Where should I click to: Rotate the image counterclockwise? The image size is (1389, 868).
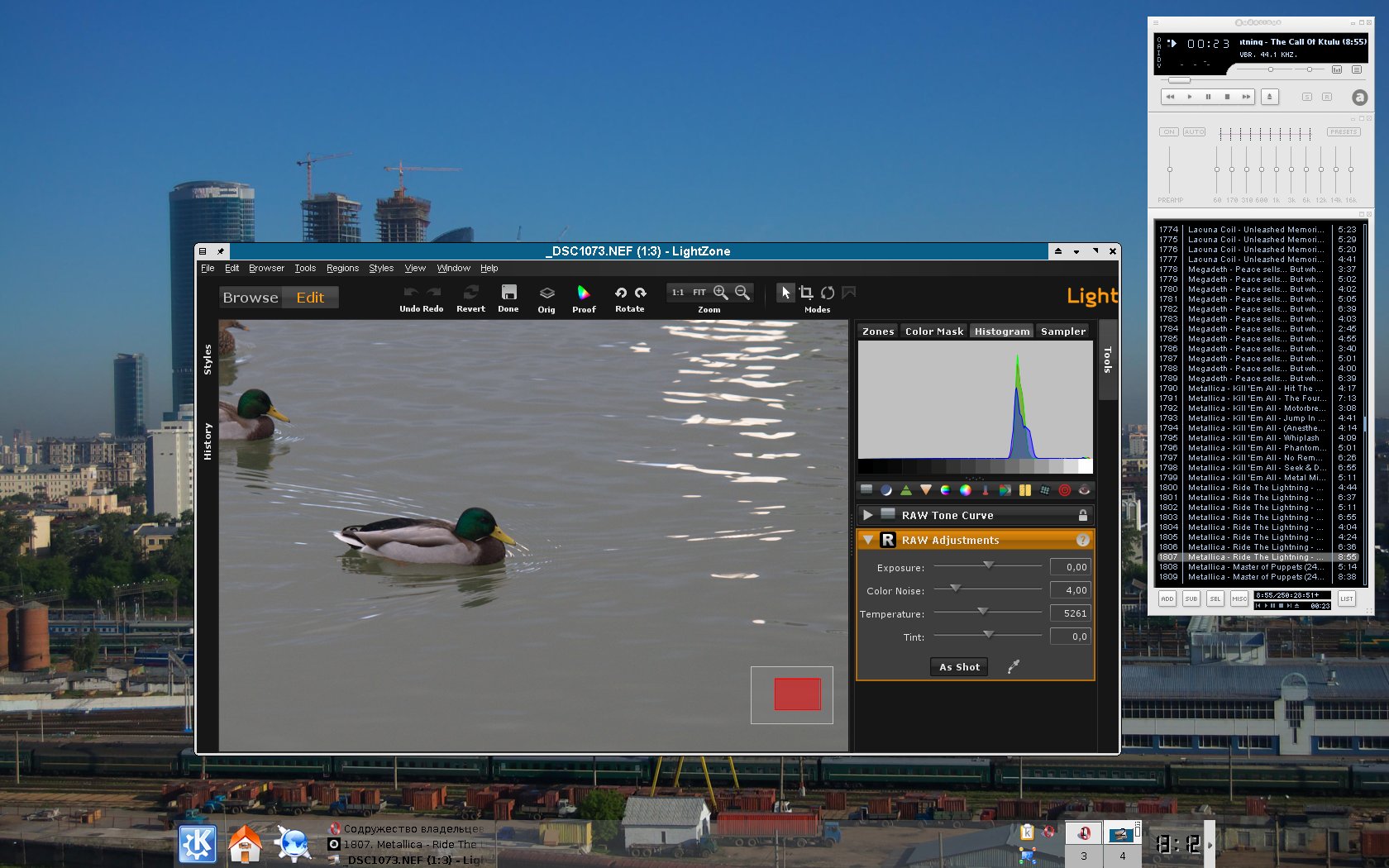click(620, 293)
